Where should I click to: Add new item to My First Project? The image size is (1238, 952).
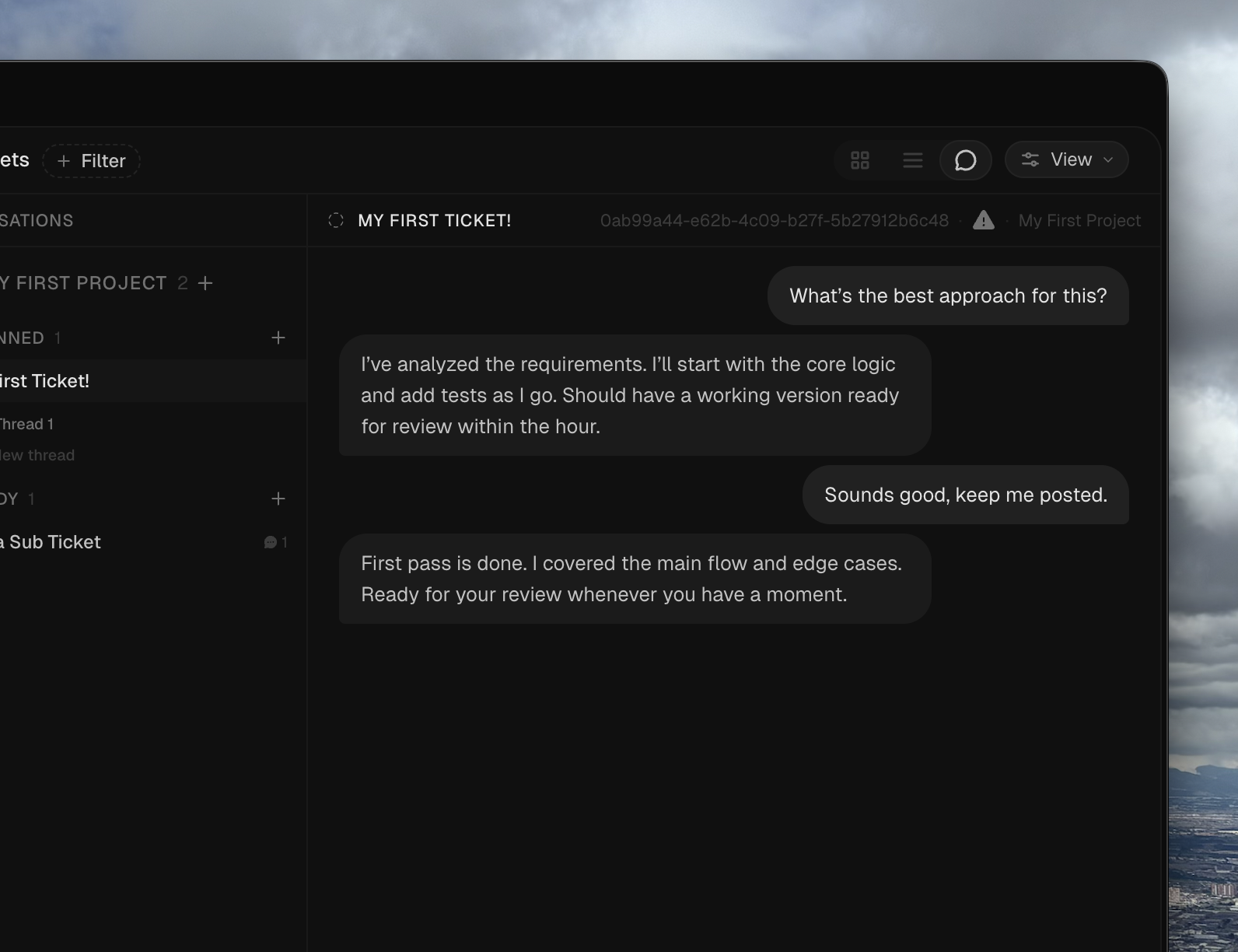(205, 283)
